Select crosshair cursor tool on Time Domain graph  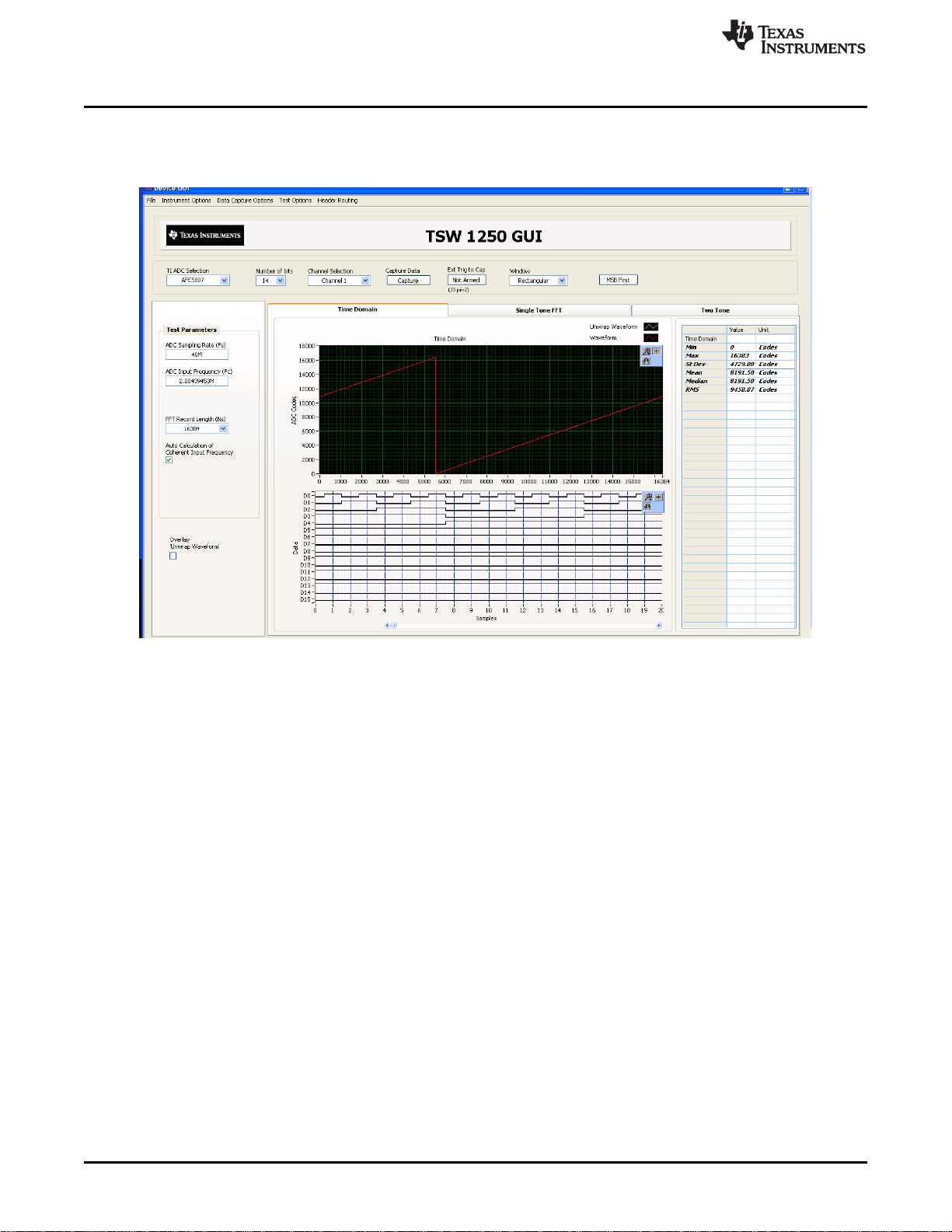[x=657, y=351]
